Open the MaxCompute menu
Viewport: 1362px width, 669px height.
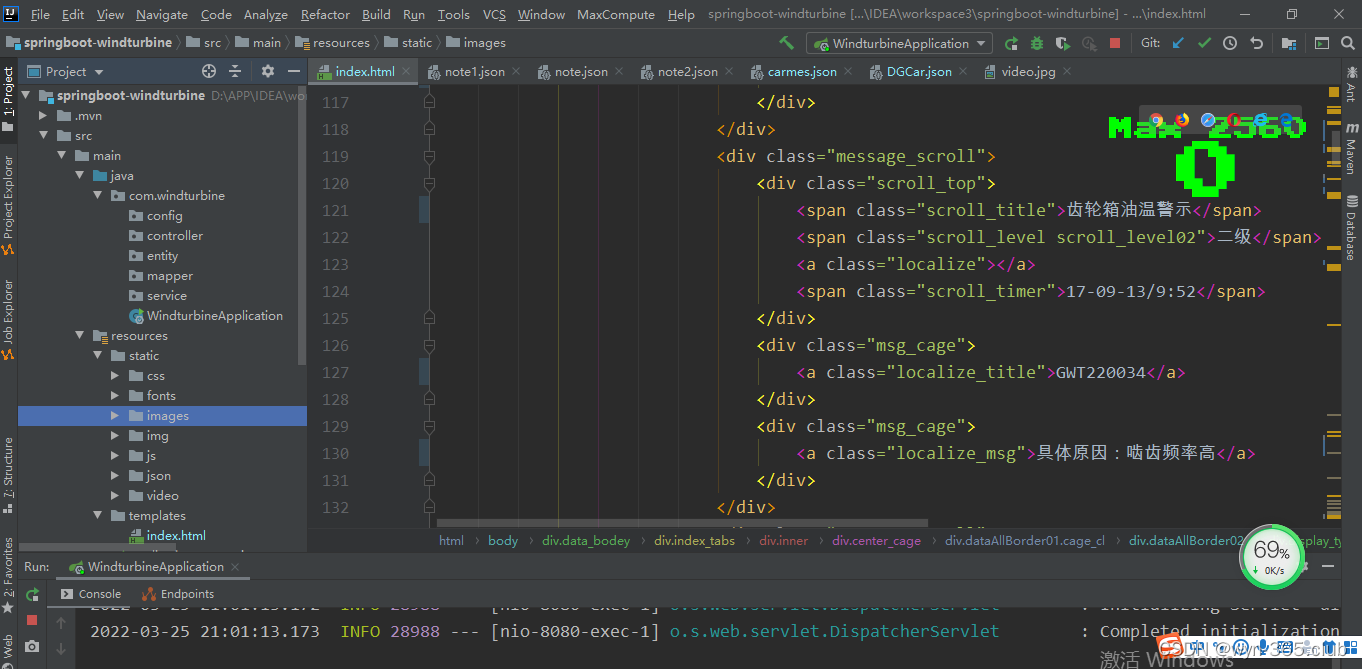(x=616, y=14)
